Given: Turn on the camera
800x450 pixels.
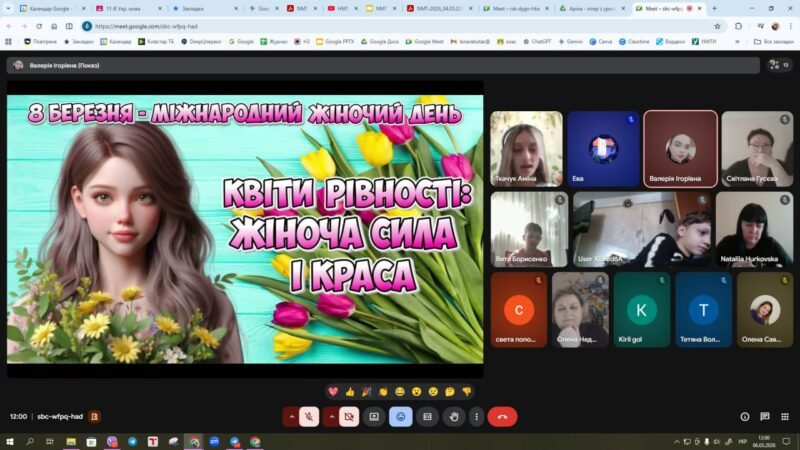Looking at the screenshot, I should 349,416.
